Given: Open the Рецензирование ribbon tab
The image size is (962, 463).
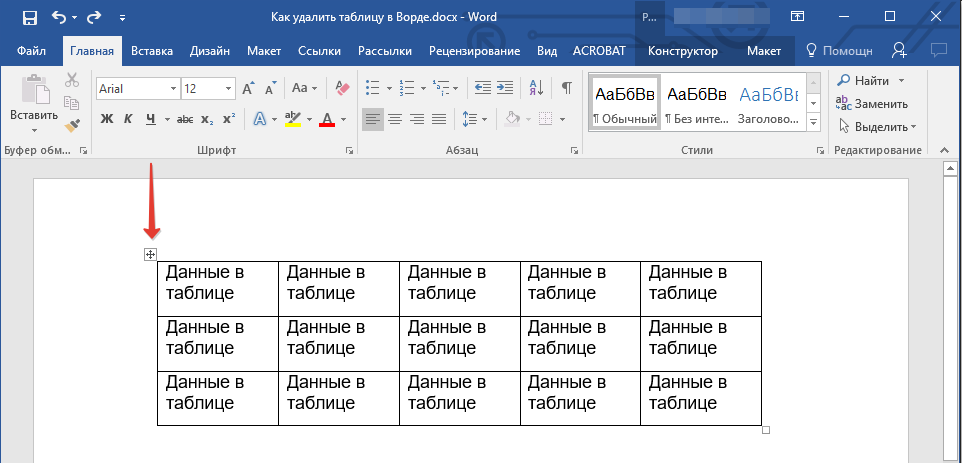Looking at the screenshot, I should coord(474,51).
